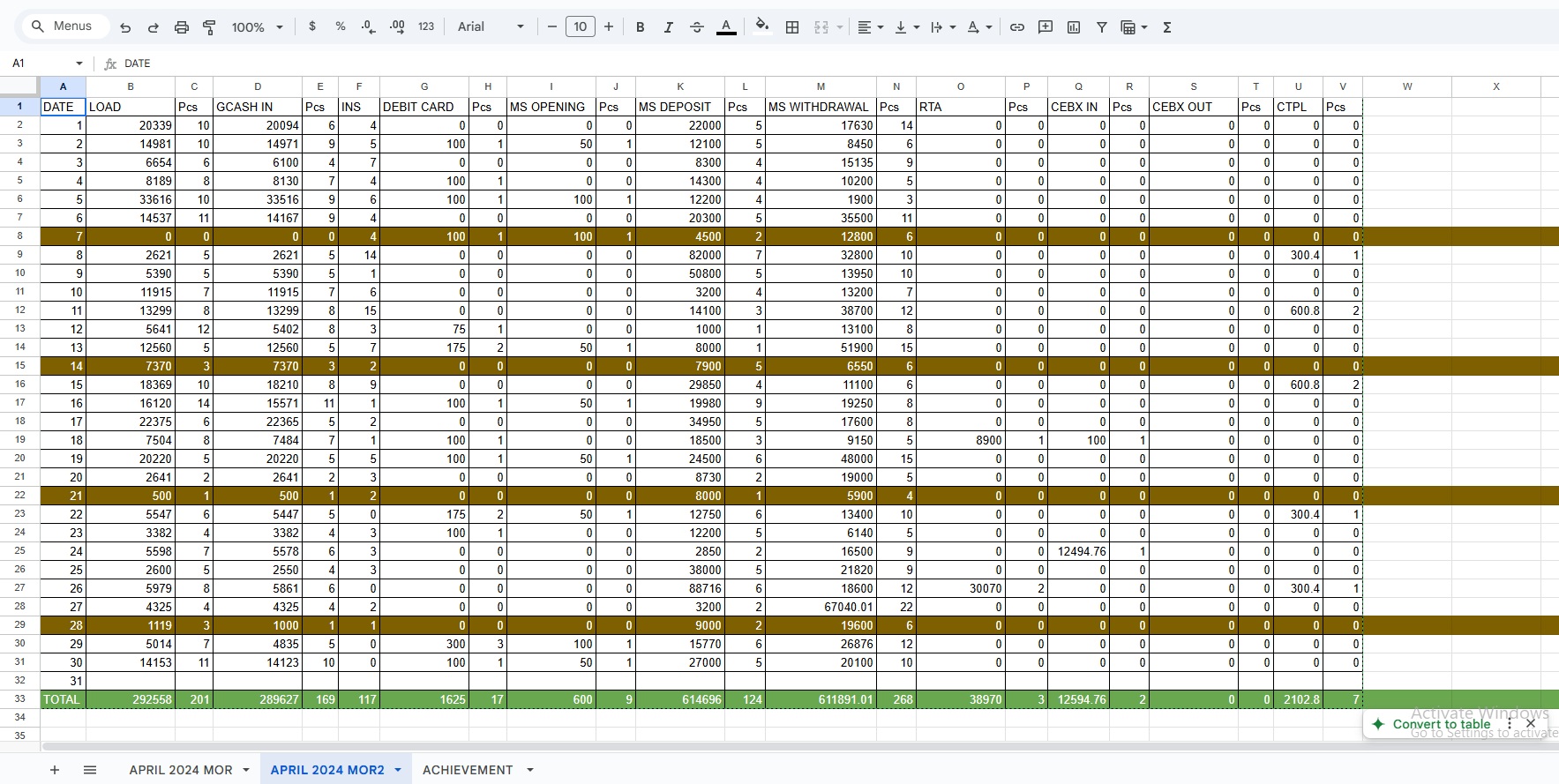This screenshot has height=784, width=1559.
Task: Click the select-all corner box
Action: pos(19,86)
